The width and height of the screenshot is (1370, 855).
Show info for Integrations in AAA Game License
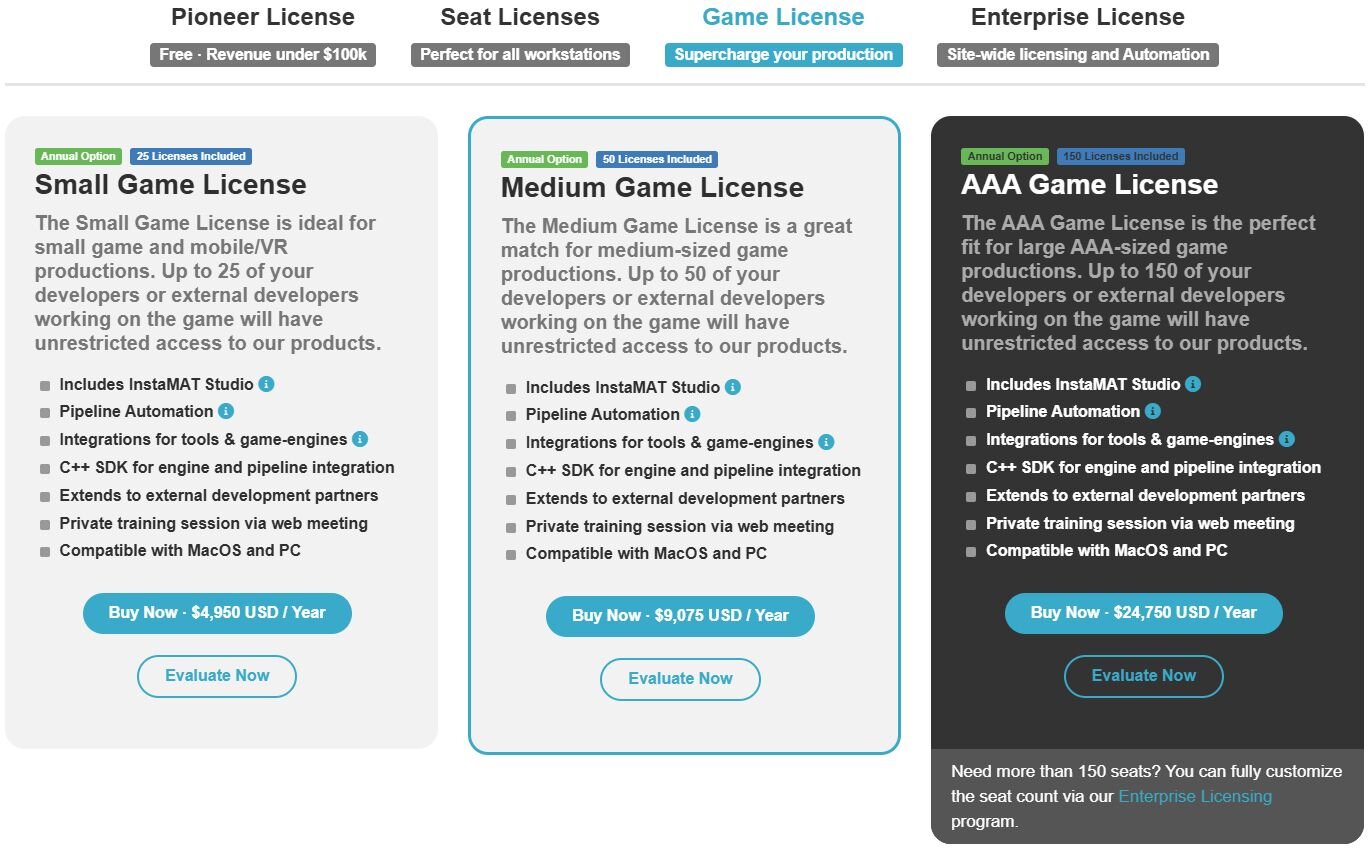click(1287, 439)
